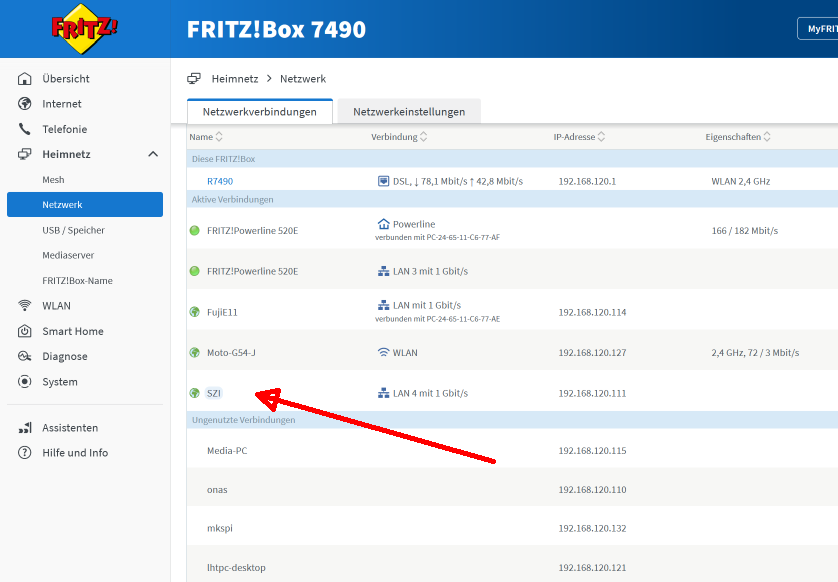The image size is (838, 582).
Task: Click the lhtpc-desktop device name
Action: (236, 568)
